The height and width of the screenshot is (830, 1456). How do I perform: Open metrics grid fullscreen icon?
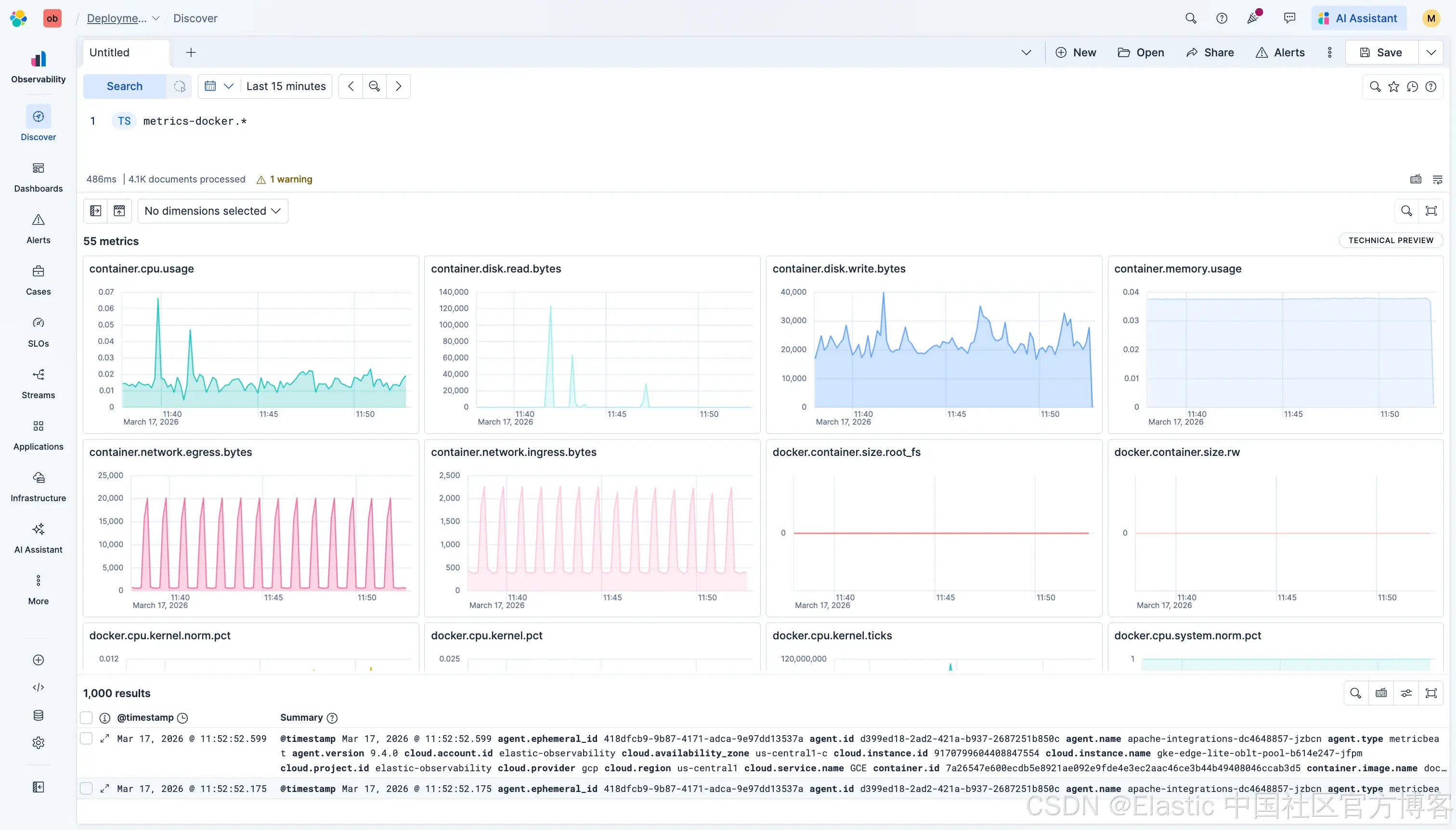tap(1431, 211)
